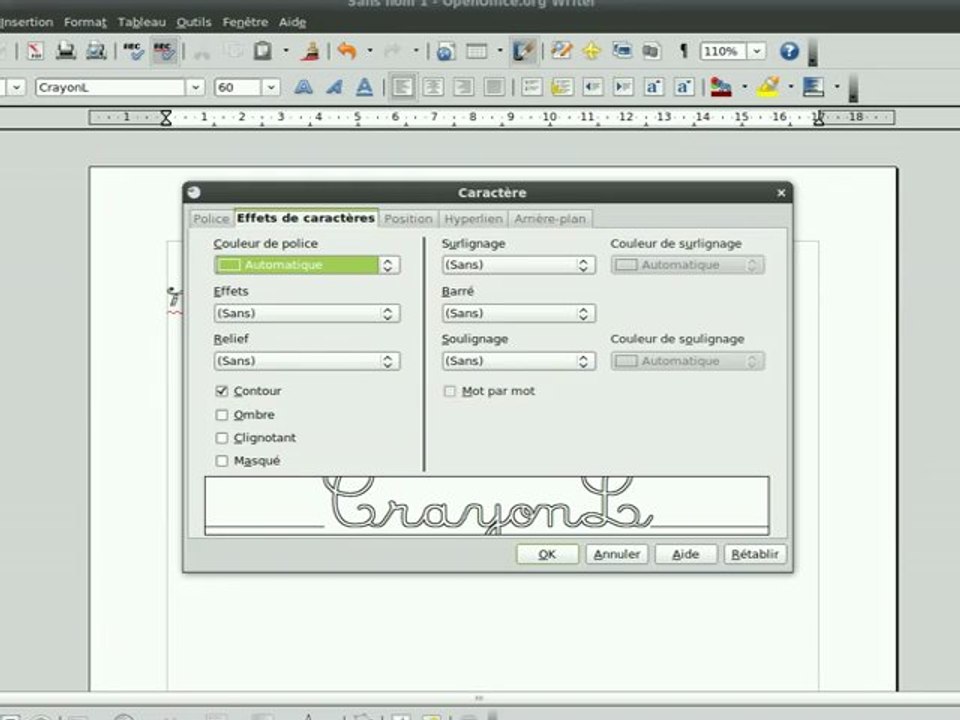Open the Couleur de police dropdown

tap(307, 264)
